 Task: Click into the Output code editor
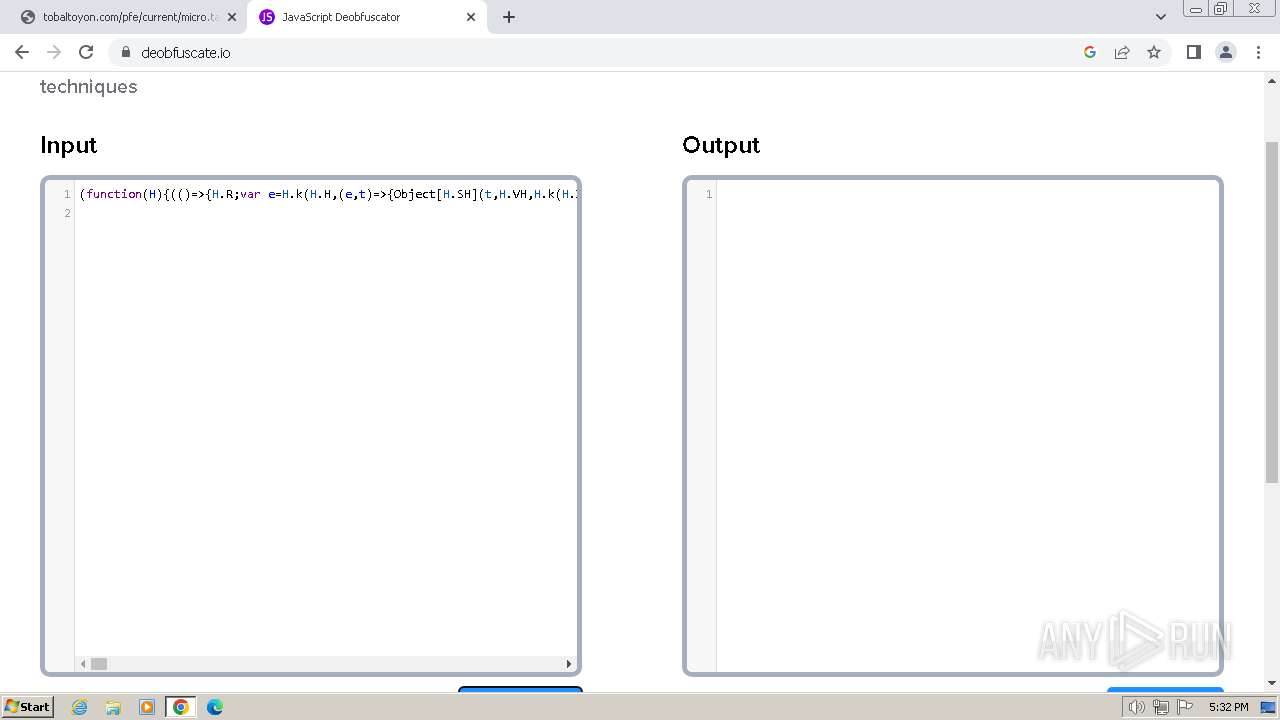point(967,425)
